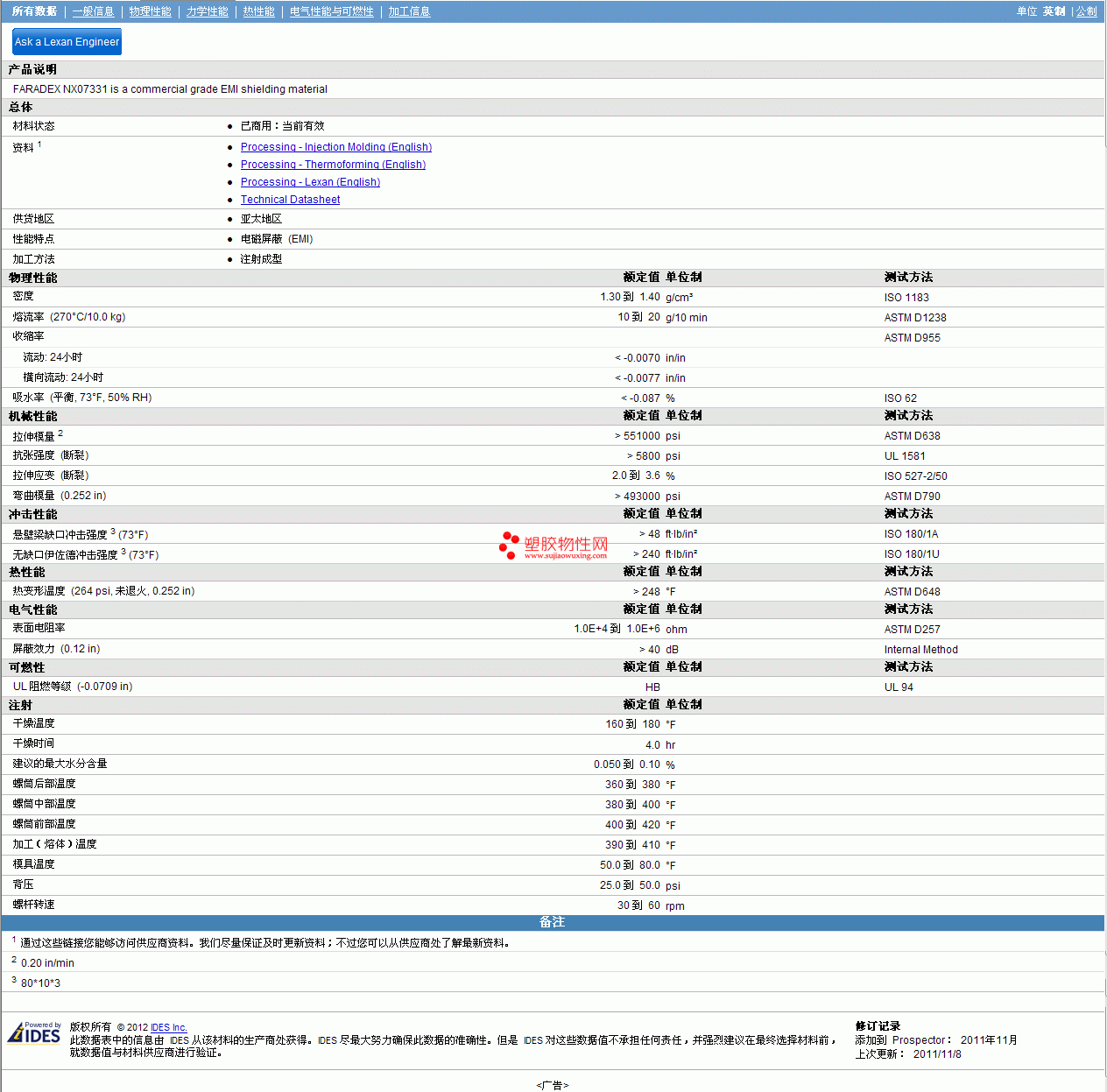View the 电气性能与可燃性 tab

click(331, 11)
